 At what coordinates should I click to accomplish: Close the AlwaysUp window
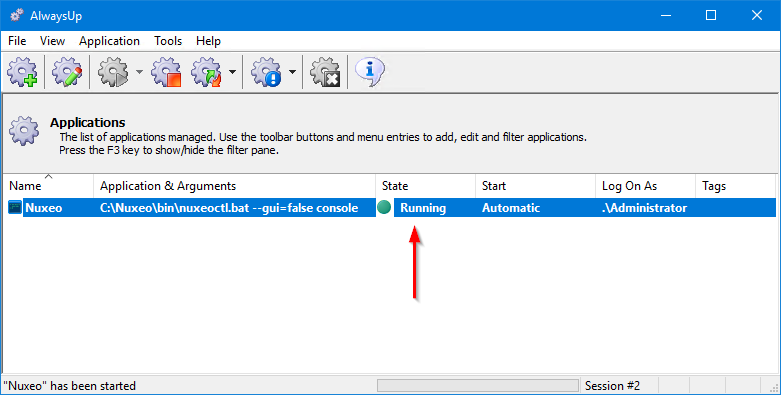757,15
